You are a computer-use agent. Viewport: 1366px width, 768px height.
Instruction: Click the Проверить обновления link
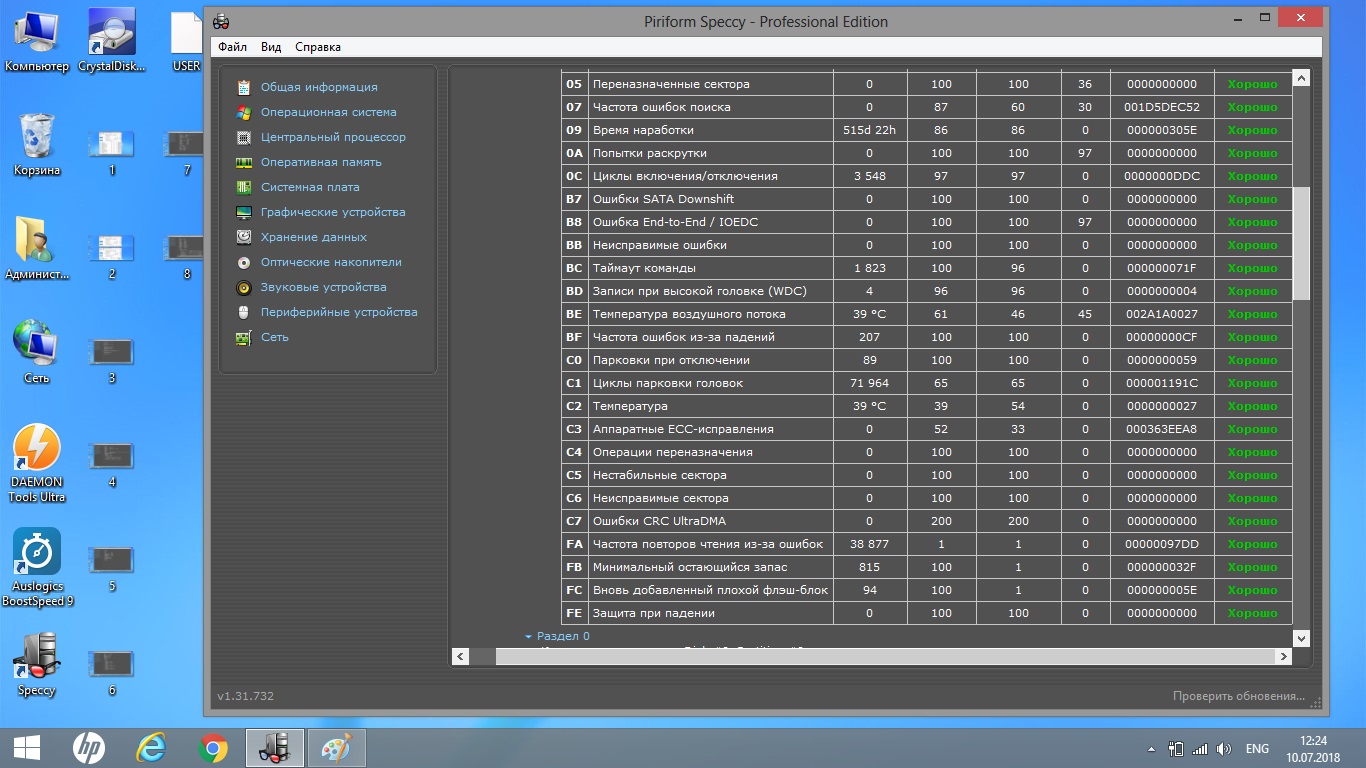tap(1238, 696)
